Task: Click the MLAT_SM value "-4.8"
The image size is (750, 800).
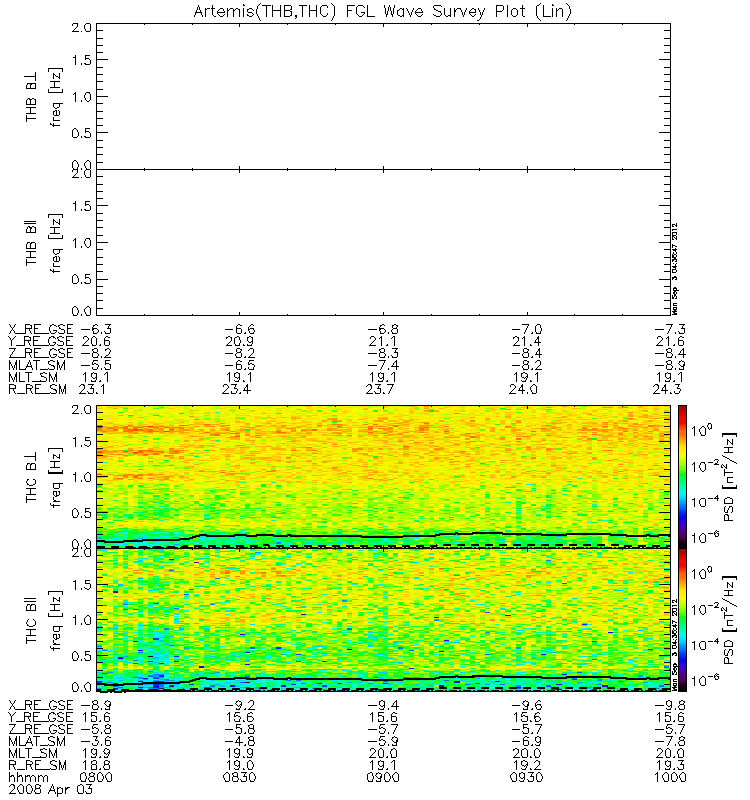Action: click(239, 741)
